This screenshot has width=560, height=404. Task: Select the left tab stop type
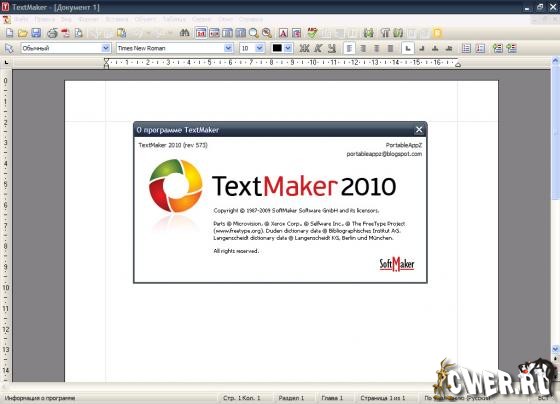point(408,48)
